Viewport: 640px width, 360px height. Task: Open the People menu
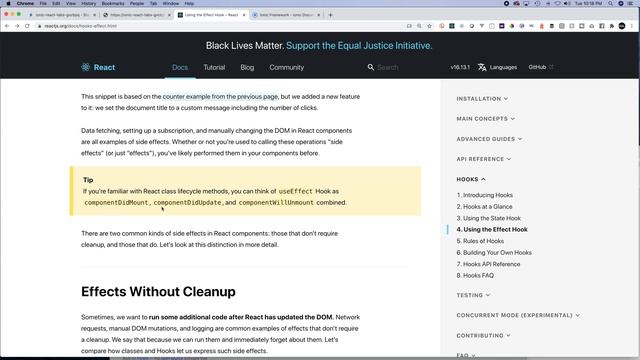coord(137,3)
